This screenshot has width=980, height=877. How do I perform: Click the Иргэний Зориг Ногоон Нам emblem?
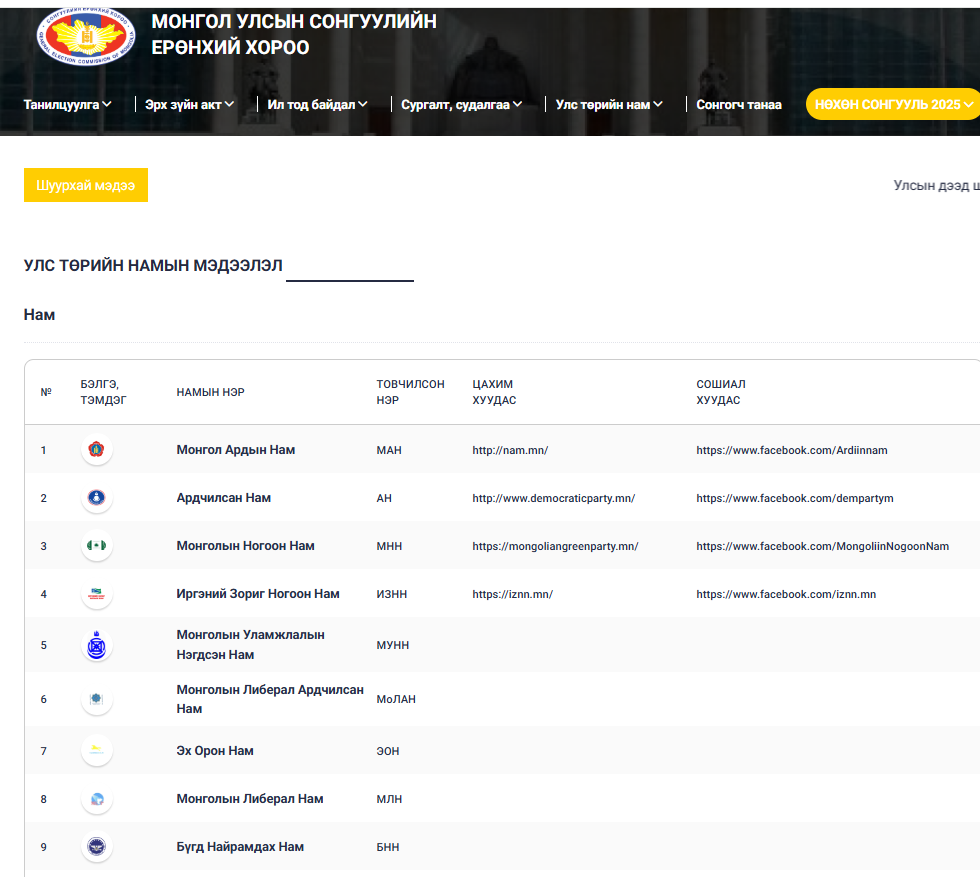(97, 594)
